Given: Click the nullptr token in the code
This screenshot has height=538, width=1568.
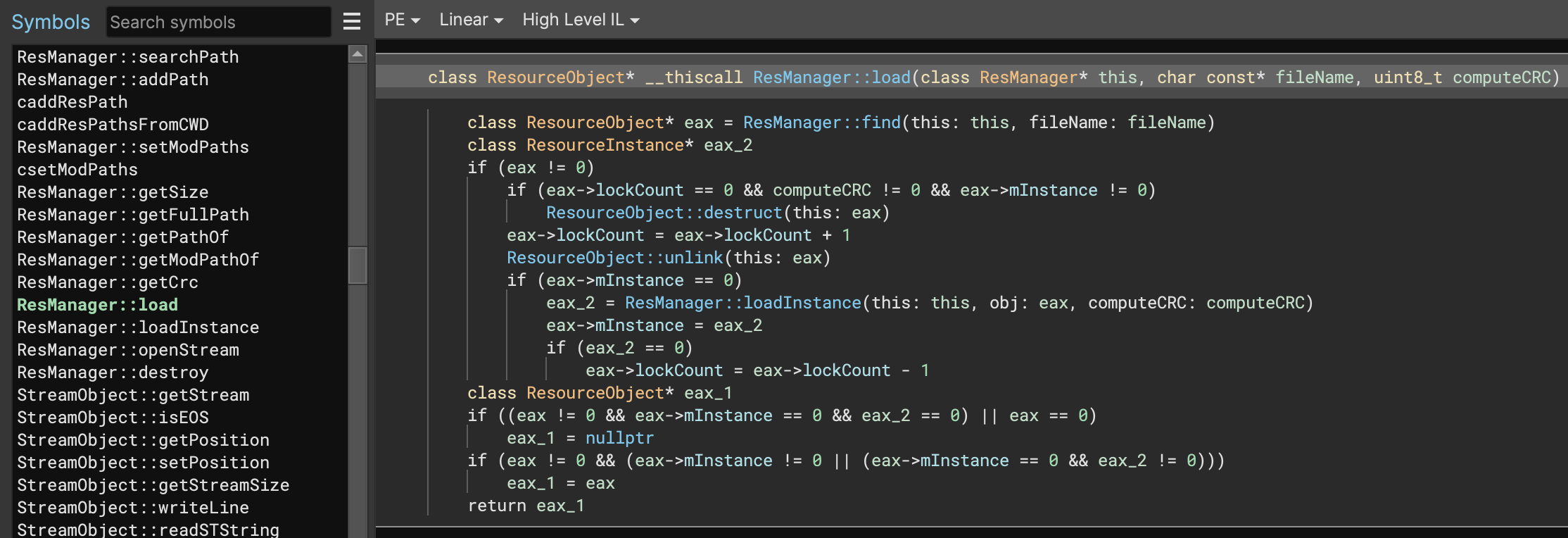Looking at the screenshot, I should [619, 438].
